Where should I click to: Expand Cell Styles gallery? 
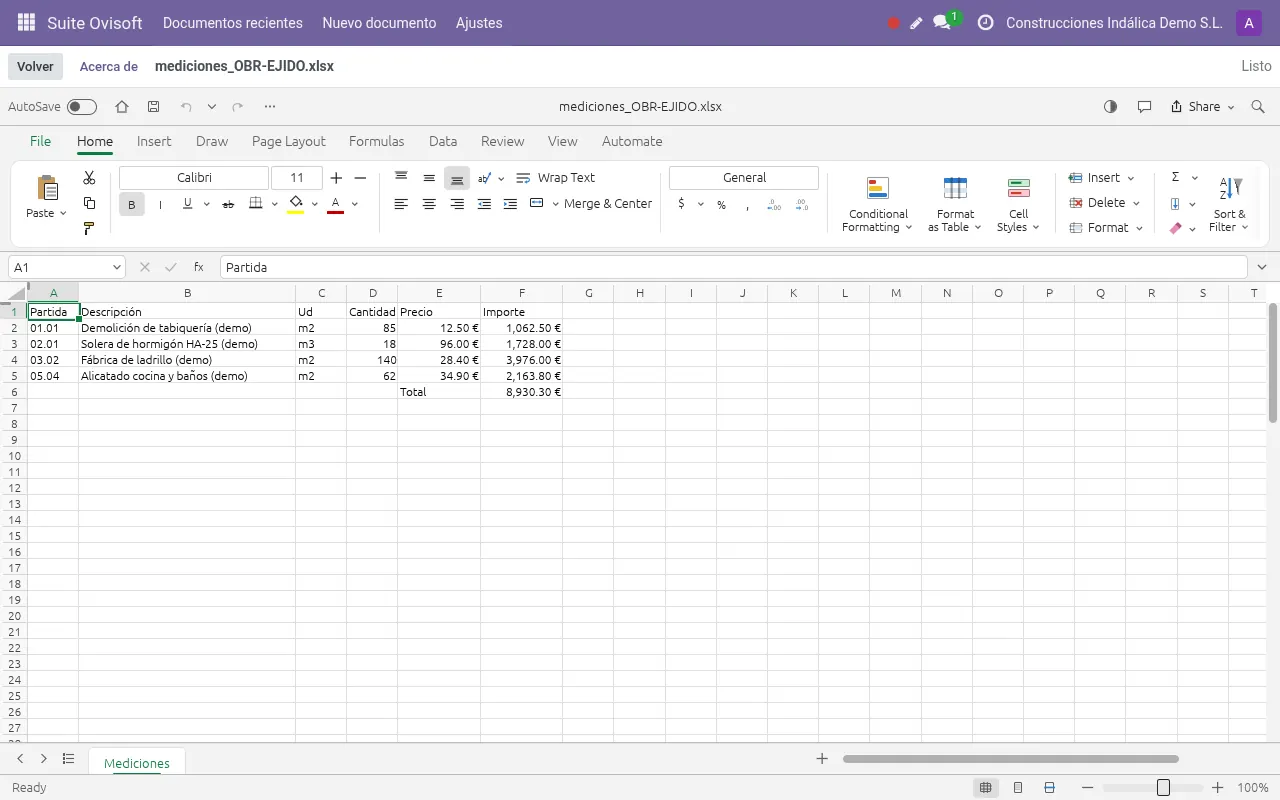pos(1018,205)
